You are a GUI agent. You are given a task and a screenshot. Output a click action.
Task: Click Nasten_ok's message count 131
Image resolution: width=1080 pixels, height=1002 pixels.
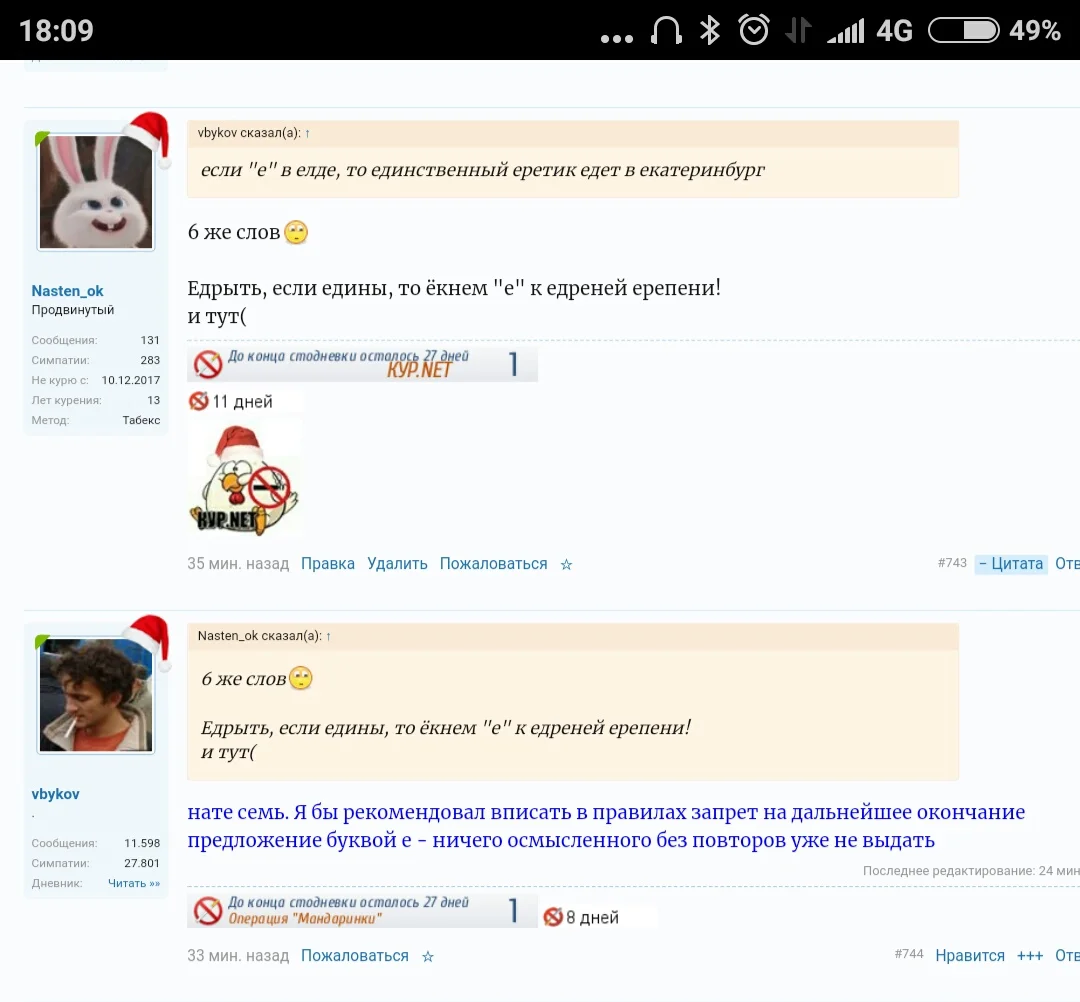(x=150, y=340)
